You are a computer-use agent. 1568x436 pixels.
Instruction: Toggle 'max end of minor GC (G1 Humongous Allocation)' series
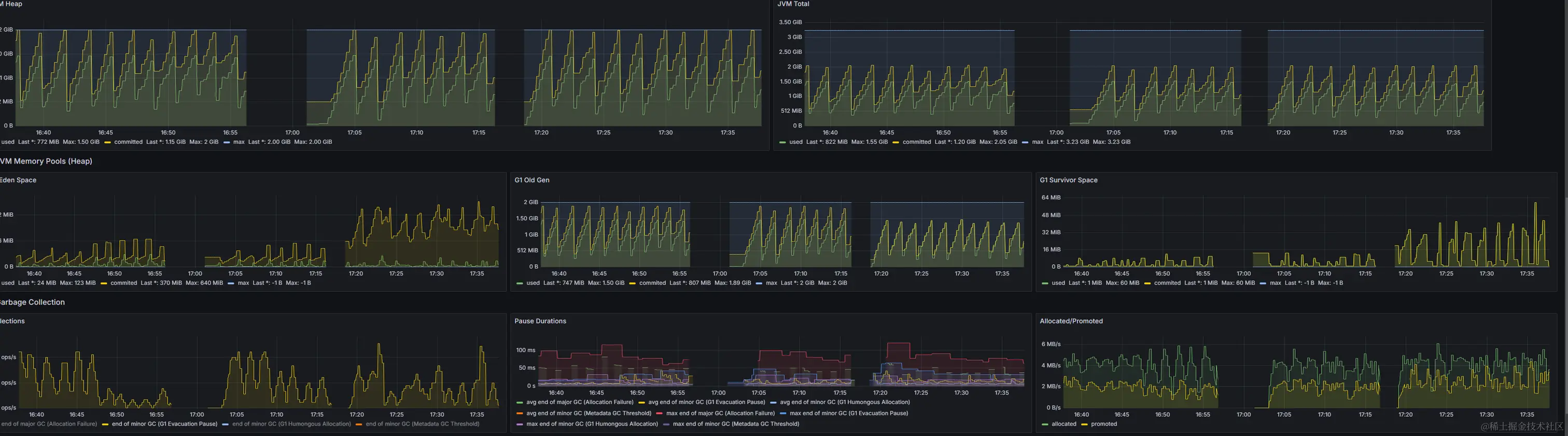tap(592, 425)
